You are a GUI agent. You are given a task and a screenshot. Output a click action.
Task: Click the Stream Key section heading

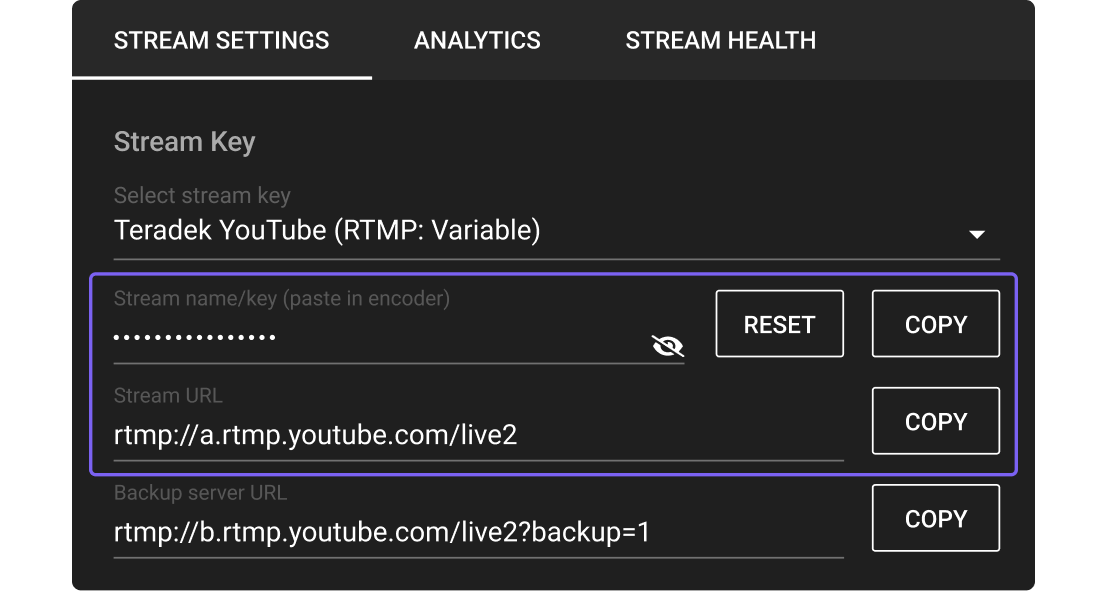point(184,142)
